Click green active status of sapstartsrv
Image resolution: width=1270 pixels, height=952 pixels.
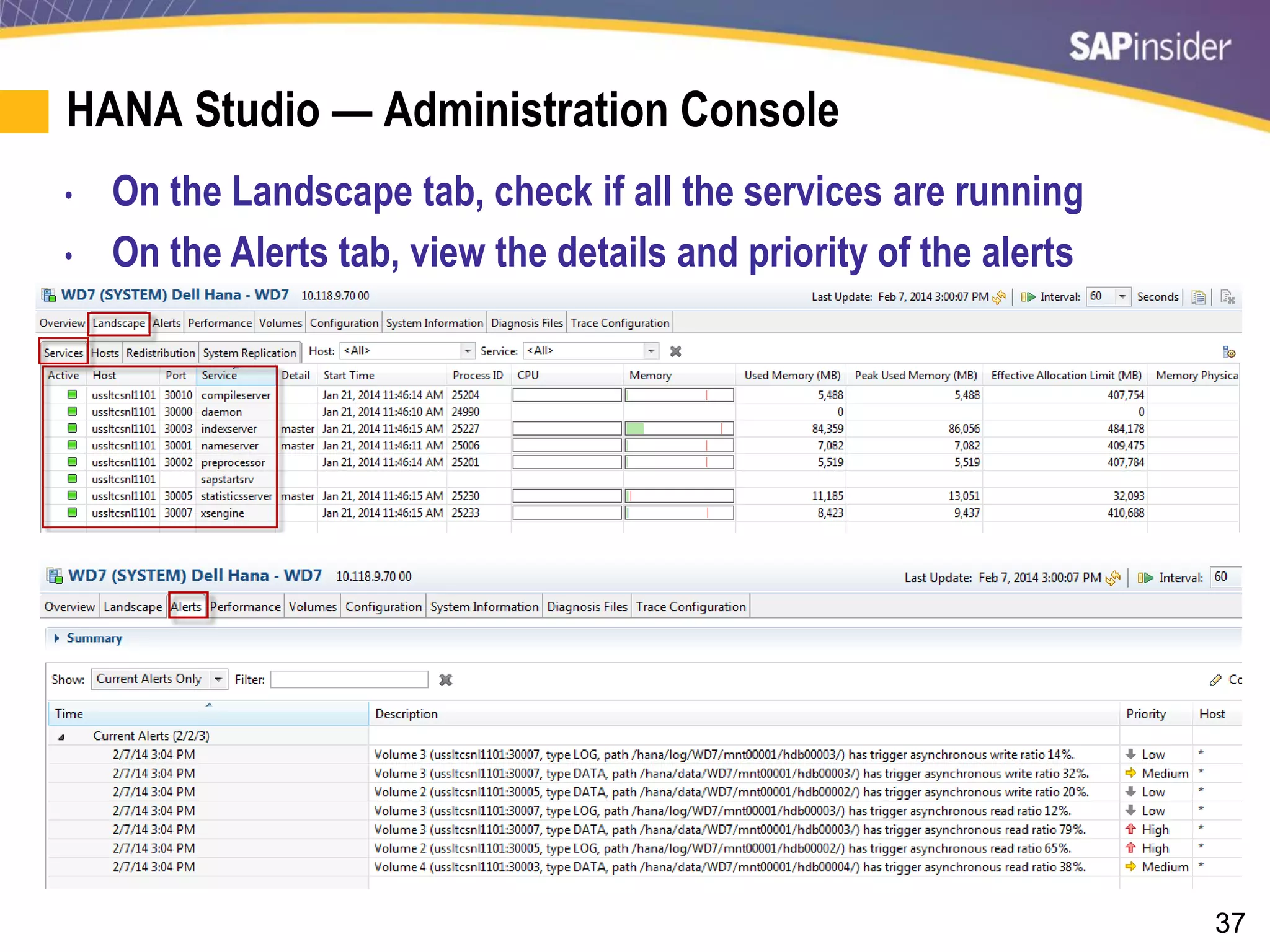coord(72,478)
